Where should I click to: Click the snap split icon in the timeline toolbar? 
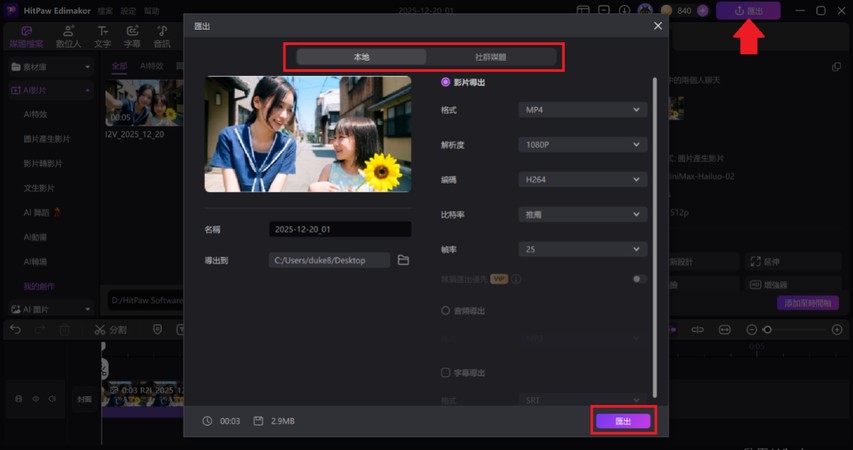pyautogui.click(x=697, y=330)
